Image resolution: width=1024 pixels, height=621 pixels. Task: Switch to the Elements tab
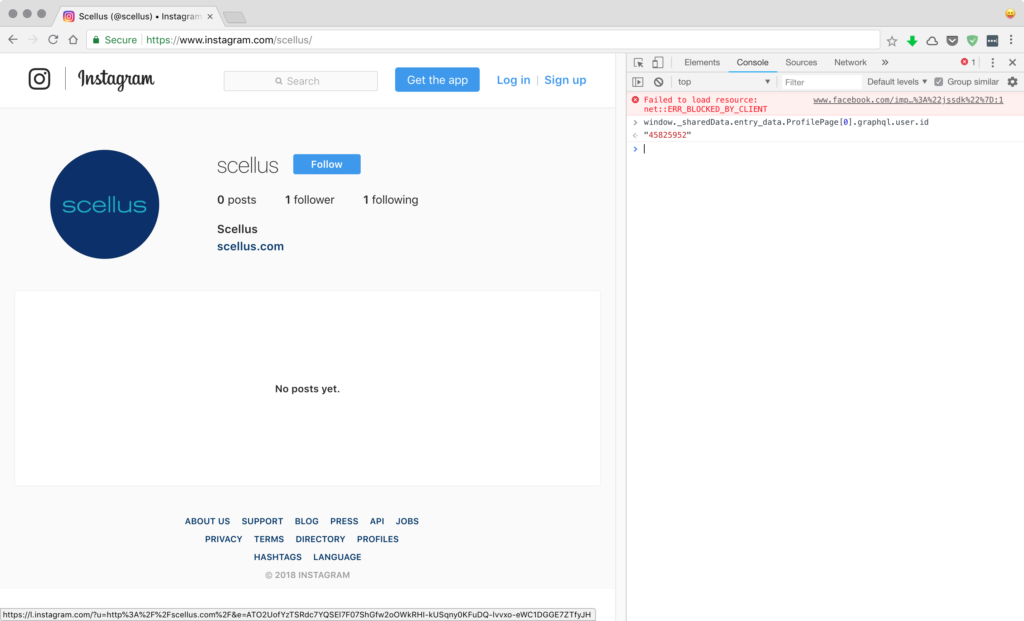(701, 62)
